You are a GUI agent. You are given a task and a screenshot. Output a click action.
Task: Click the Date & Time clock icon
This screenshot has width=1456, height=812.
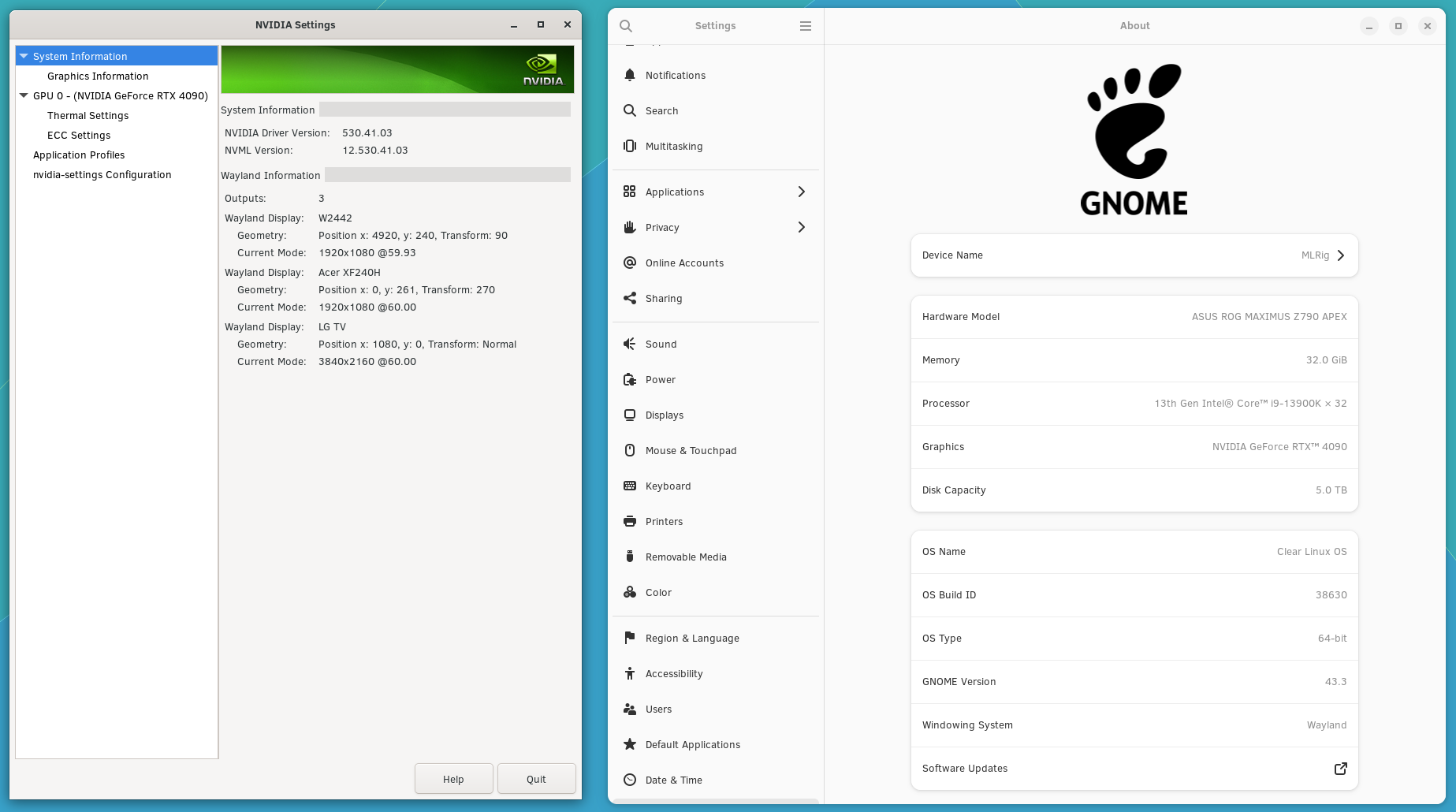pyautogui.click(x=630, y=780)
